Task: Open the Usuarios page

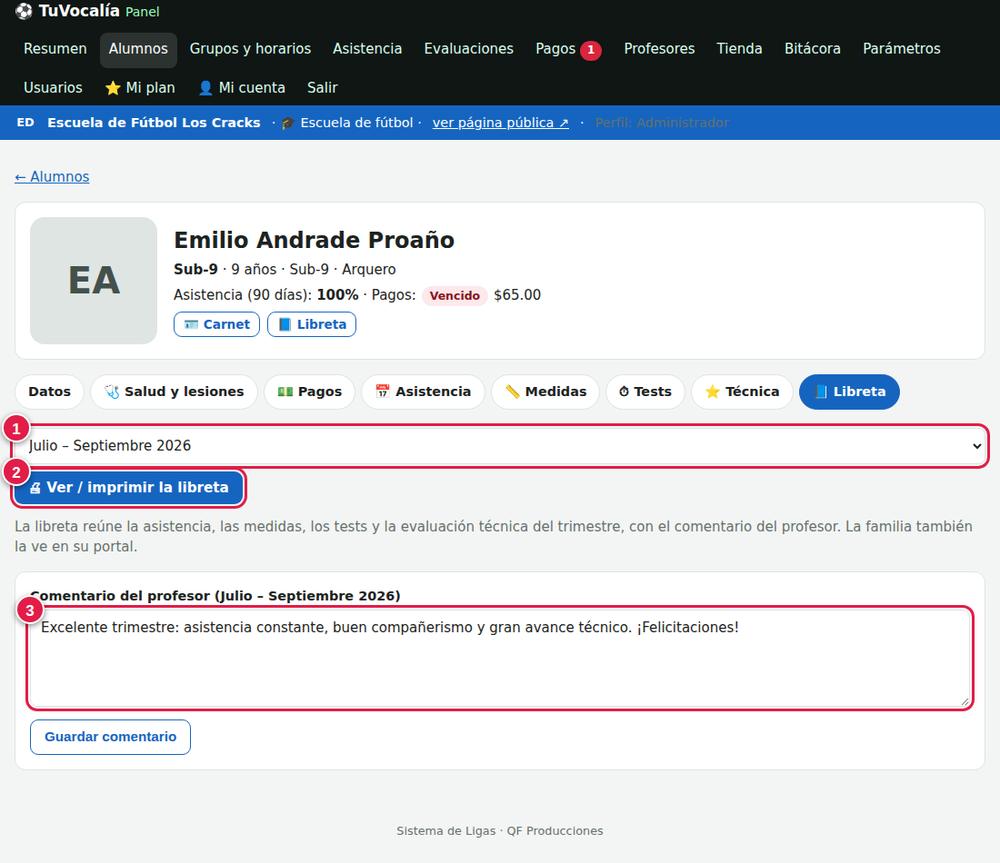Action: [53, 87]
